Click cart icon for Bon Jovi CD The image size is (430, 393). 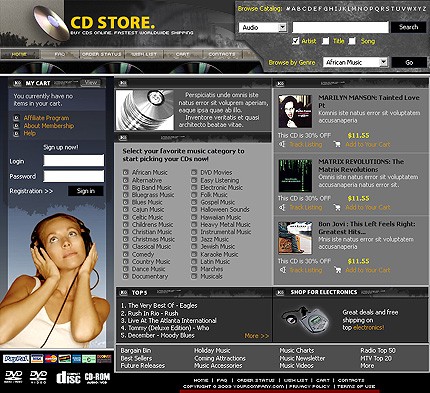[337, 270]
